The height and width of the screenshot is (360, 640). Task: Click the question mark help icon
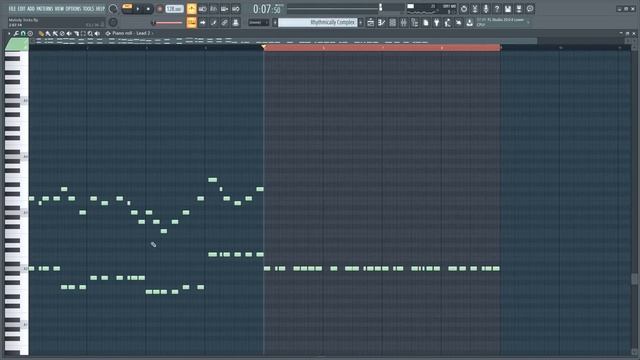[x=497, y=9]
